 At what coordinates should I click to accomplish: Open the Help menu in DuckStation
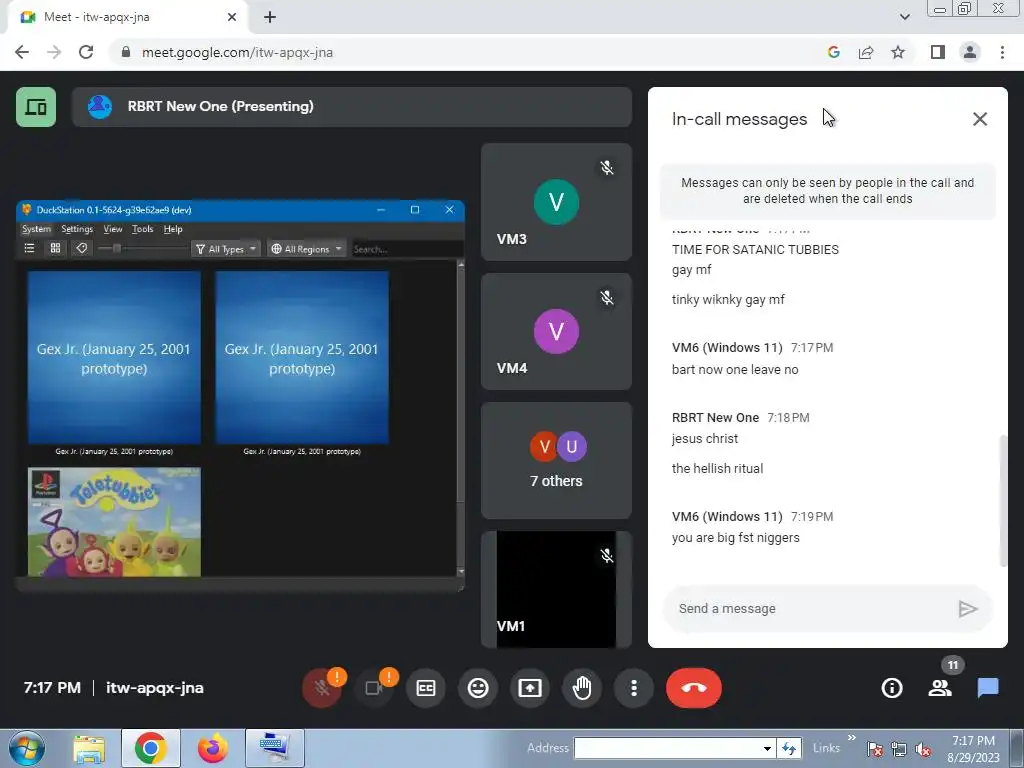tap(173, 229)
